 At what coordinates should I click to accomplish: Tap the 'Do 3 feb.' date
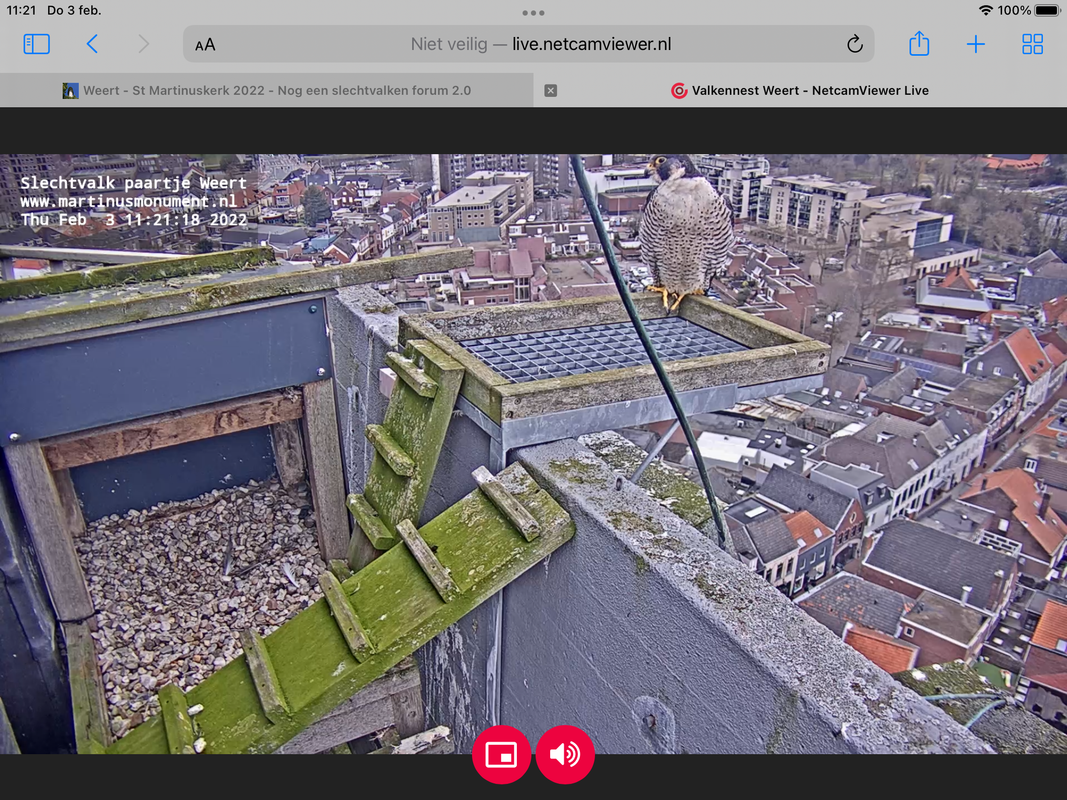click(74, 10)
